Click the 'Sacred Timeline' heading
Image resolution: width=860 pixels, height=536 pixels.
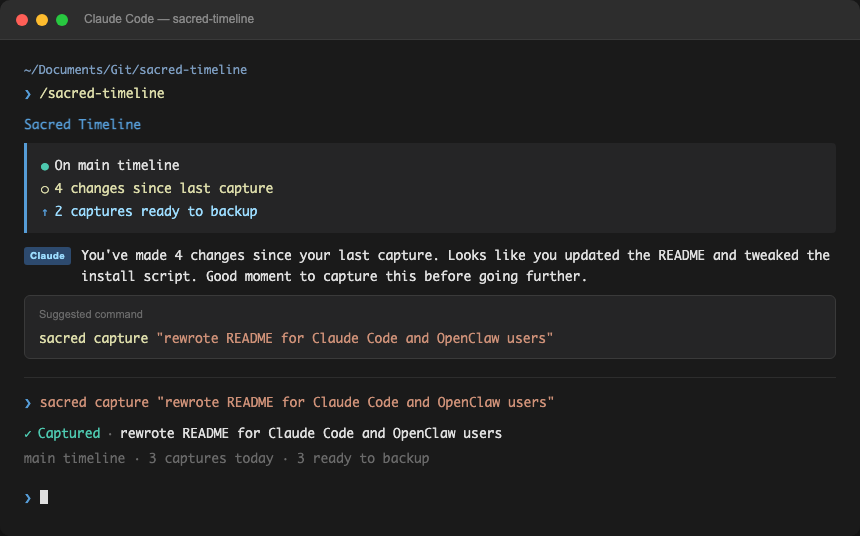click(x=82, y=125)
